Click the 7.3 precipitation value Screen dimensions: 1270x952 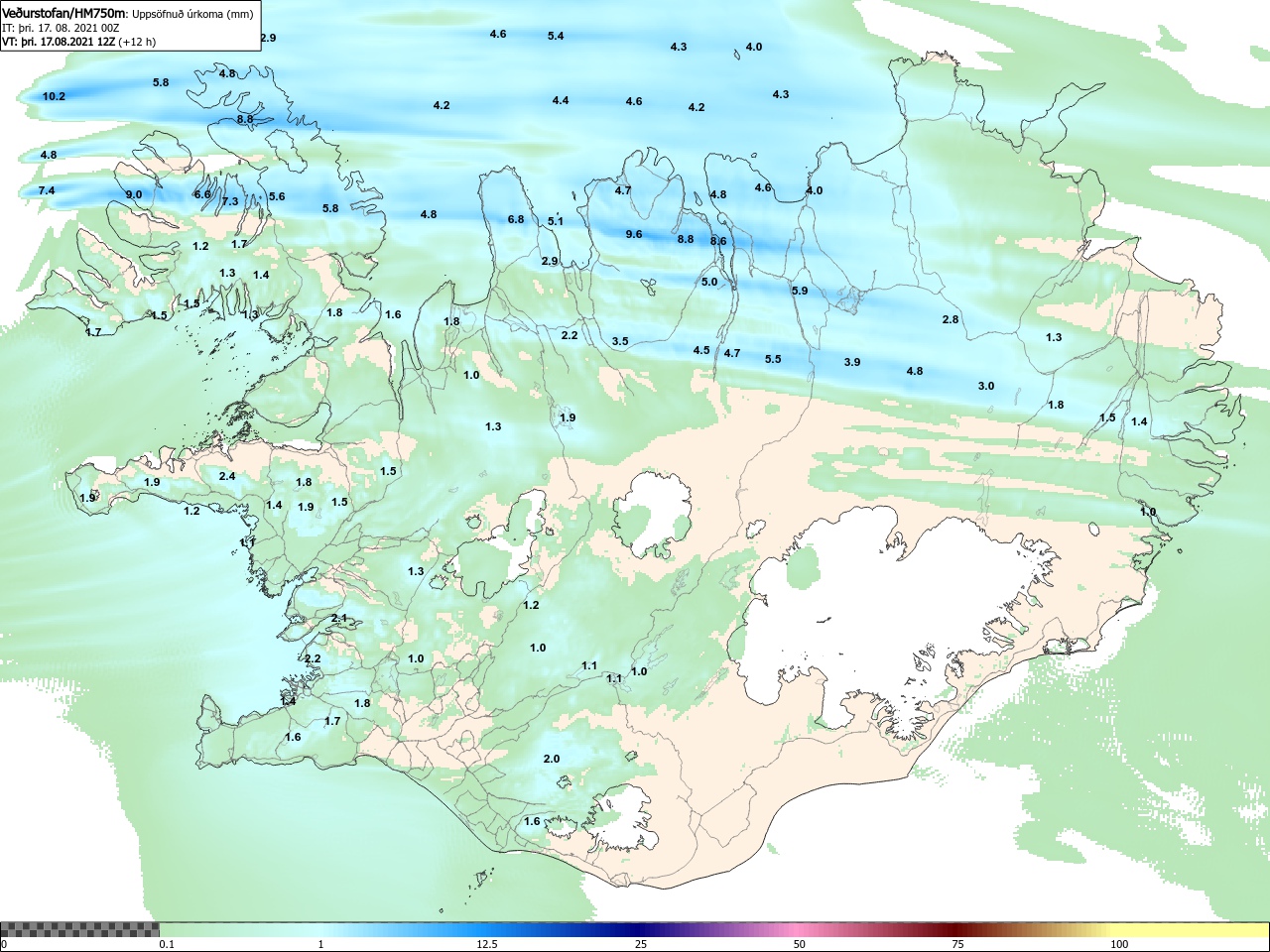pos(230,201)
